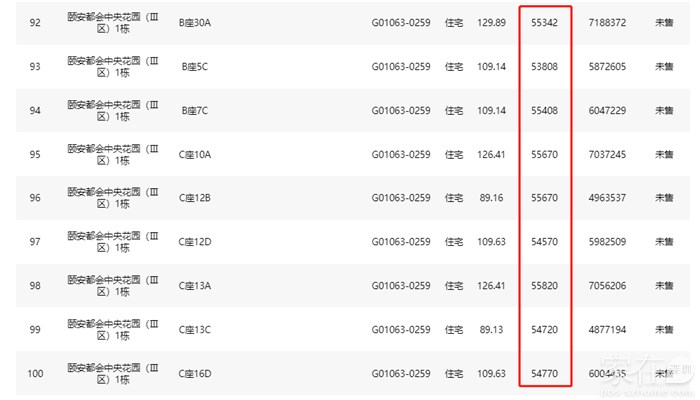Viewport: 700px width, 400px height.
Task: Click unit C座16D in row 100
Action: pyautogui.click(x=195, y=374)
